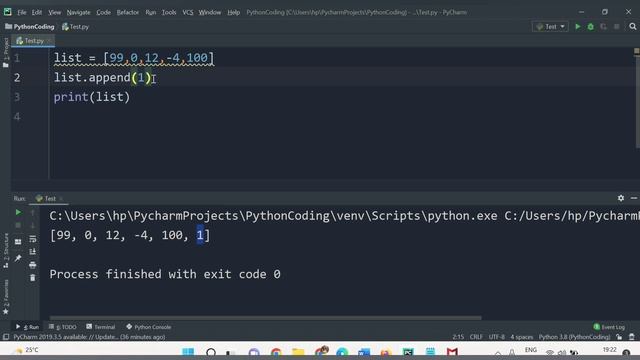Toggle soft-wrap in the Run console
The image size is (640, 360).
pos(33,239)
